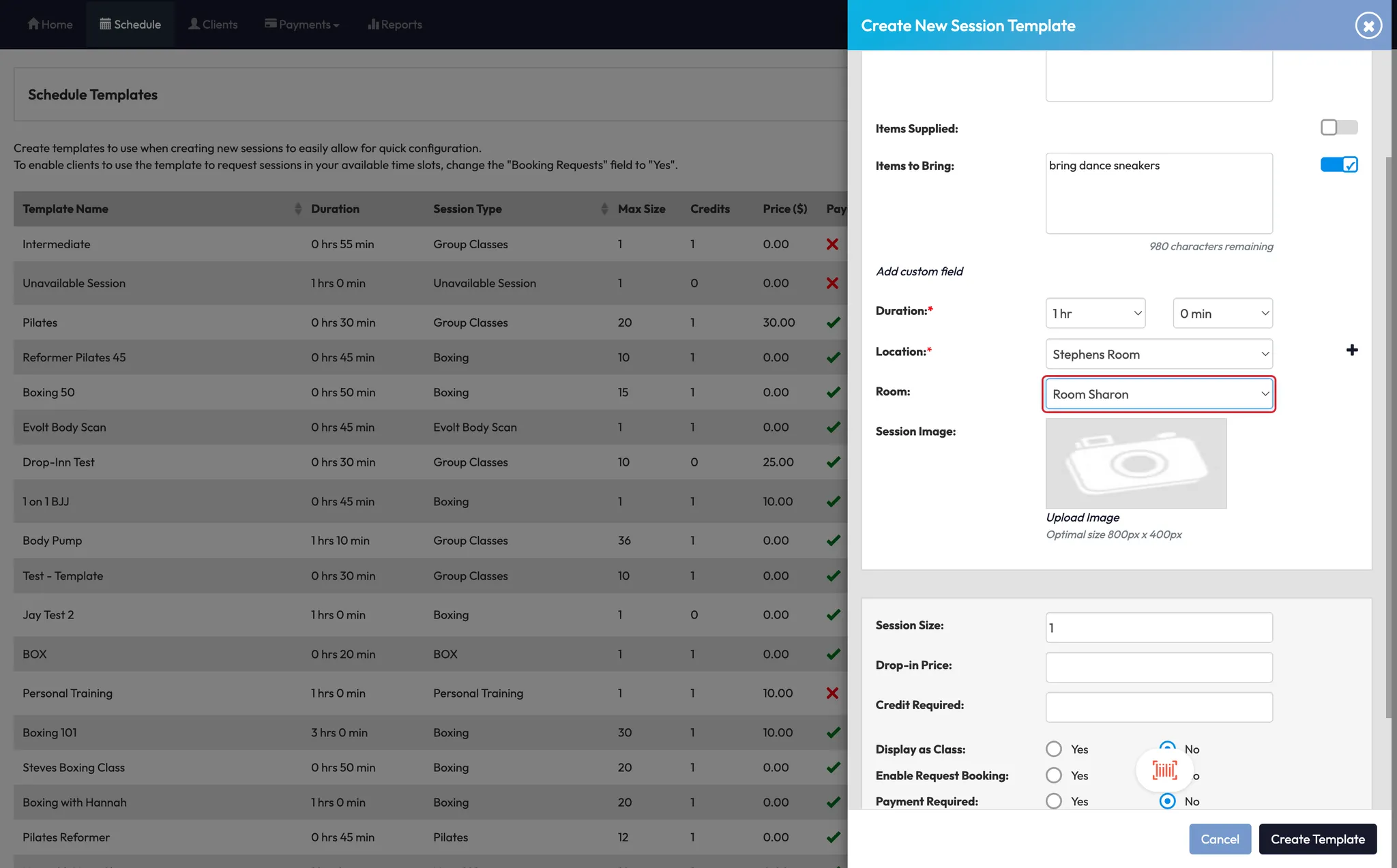Click the sort arrows on Template Name column
This screenshot has width=1397, height=868.
point(297,209)
